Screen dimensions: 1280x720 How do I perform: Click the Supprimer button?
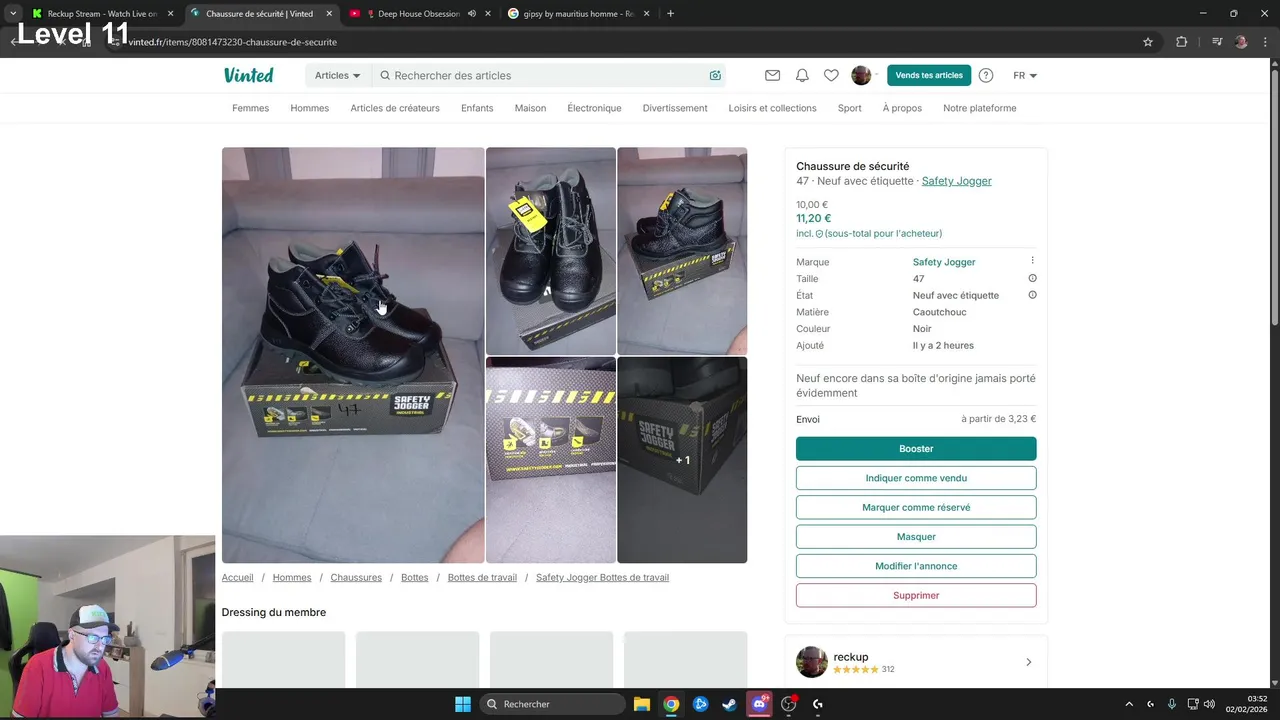916,595
